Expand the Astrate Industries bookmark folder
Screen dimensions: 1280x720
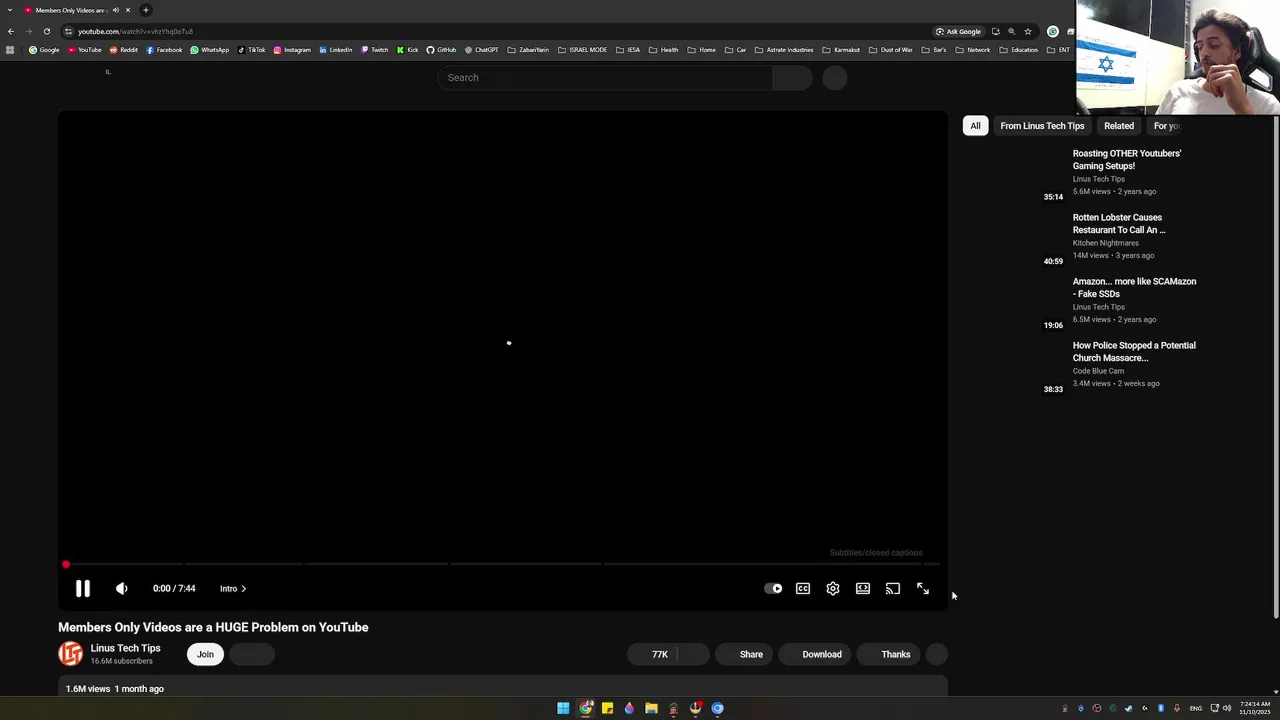click(784, 50)
